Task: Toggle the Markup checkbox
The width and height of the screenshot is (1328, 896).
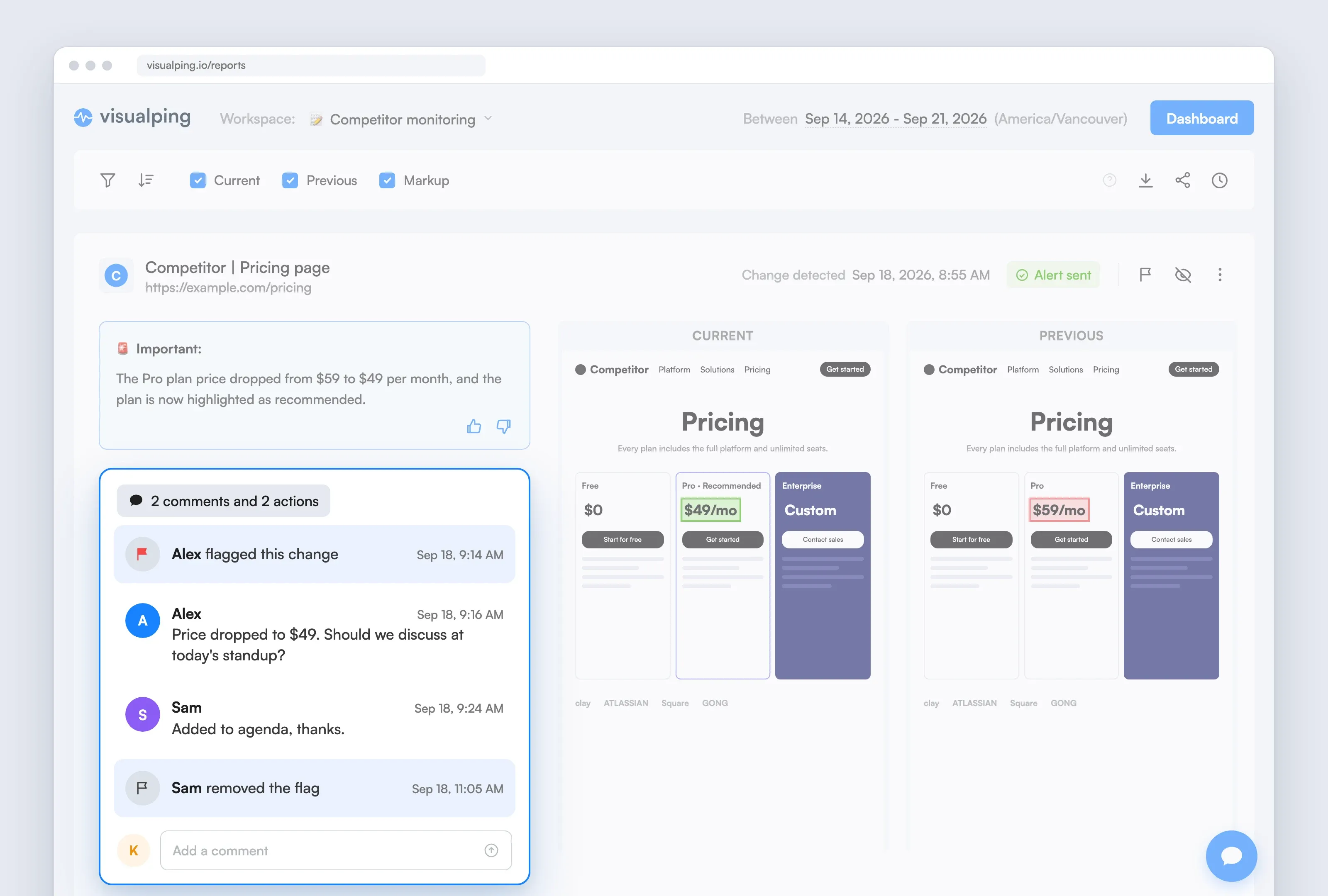Action: 387,180
